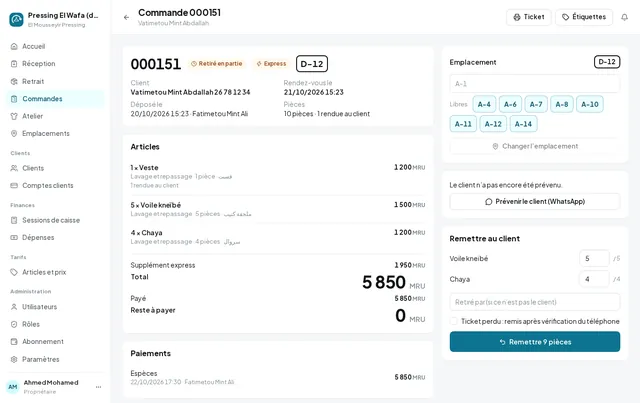Click the Supplément express line

[278, 265]
